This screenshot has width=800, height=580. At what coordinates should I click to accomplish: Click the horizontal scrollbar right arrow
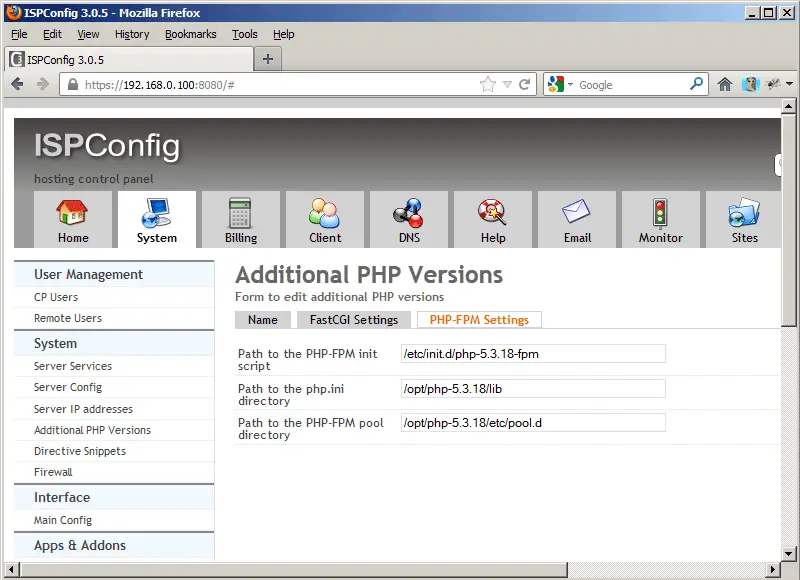773,569
